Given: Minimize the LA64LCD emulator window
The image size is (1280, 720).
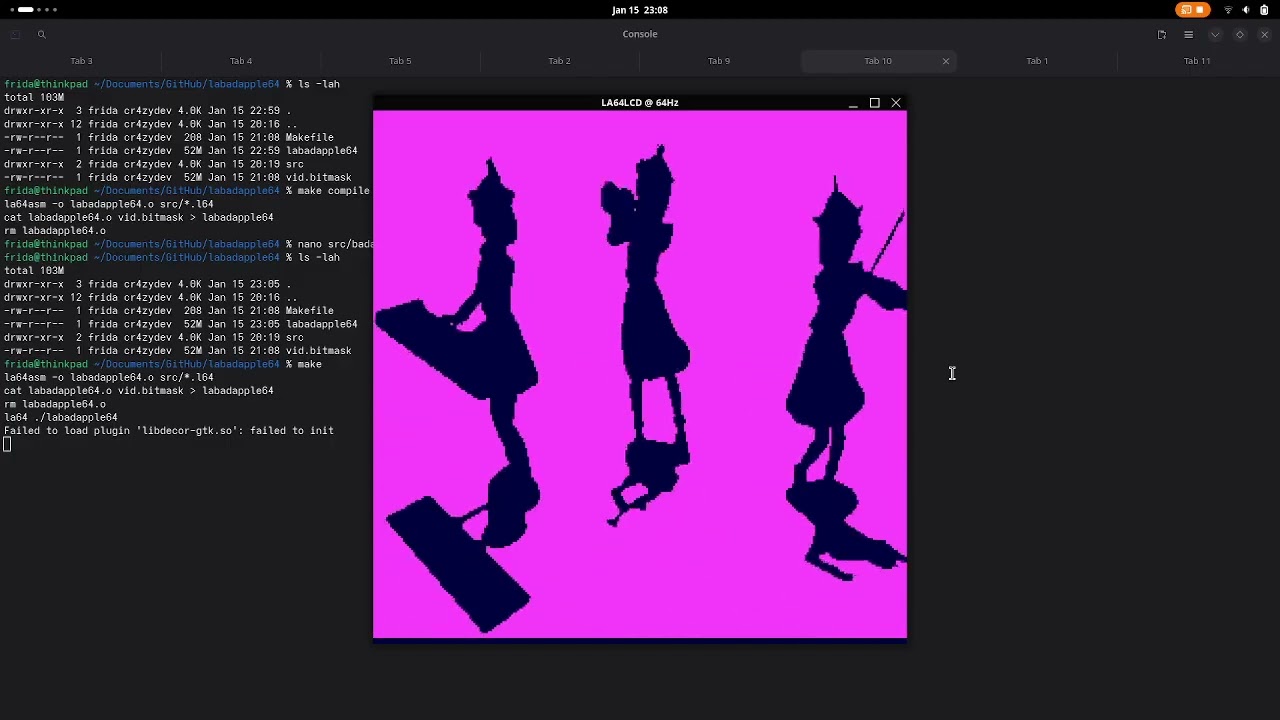Looking at the screenshot, I should (x=853, y=103).
